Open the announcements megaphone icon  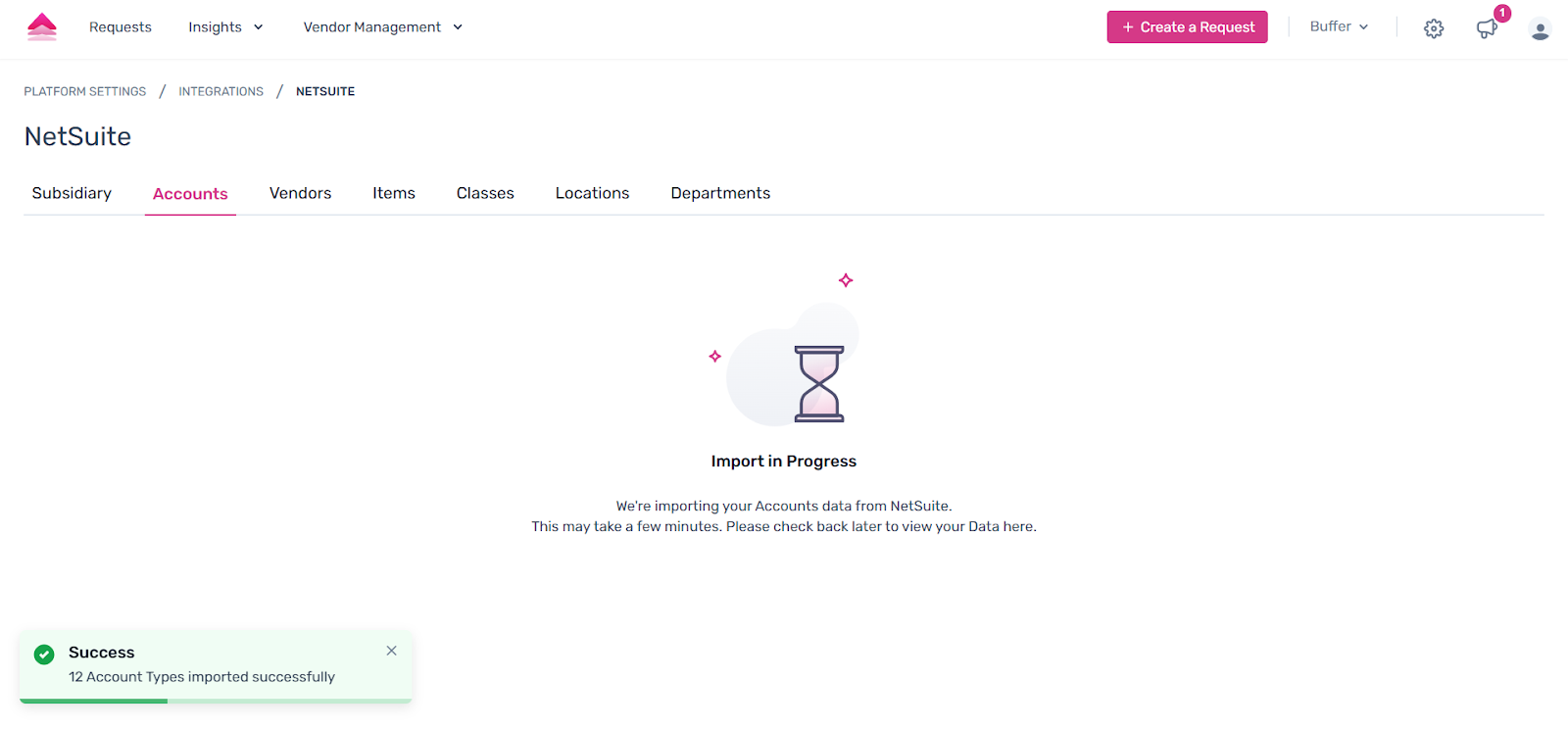click(1487, 28)
